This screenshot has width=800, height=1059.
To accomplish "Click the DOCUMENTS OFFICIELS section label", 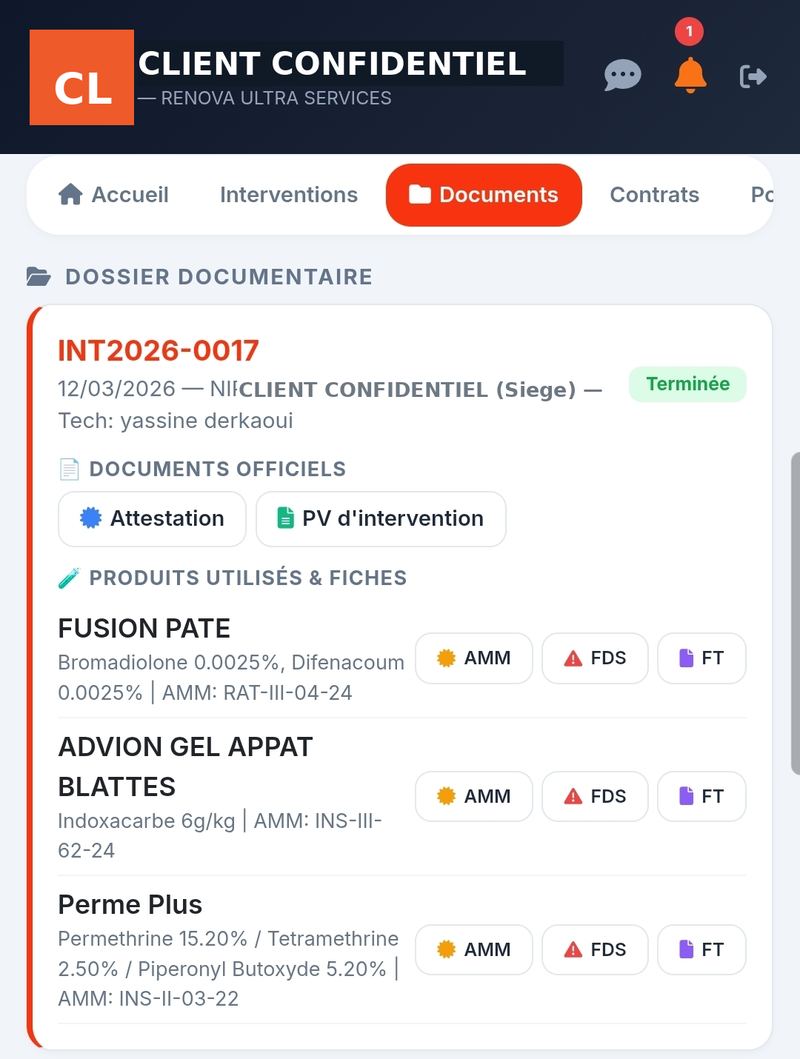I will coord(217,469).
